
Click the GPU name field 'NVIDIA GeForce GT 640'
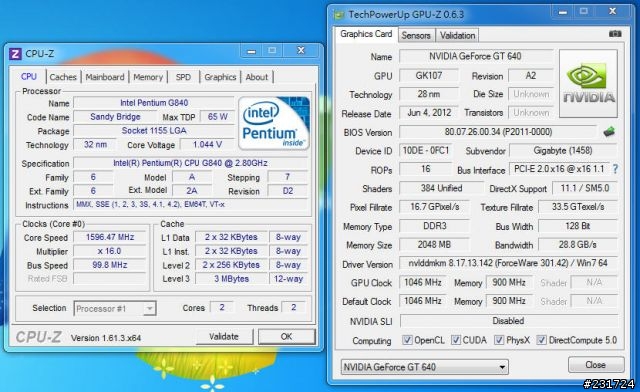[x=476, y=56]
